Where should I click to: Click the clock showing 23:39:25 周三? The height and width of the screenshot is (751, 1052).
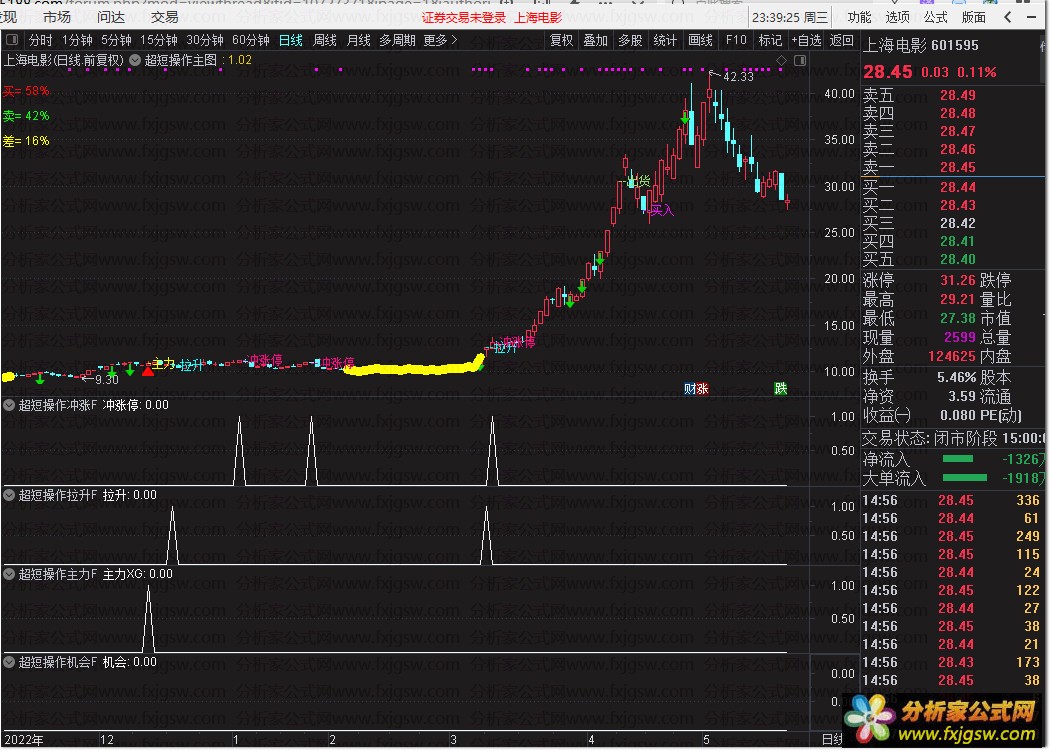[790, 17]
